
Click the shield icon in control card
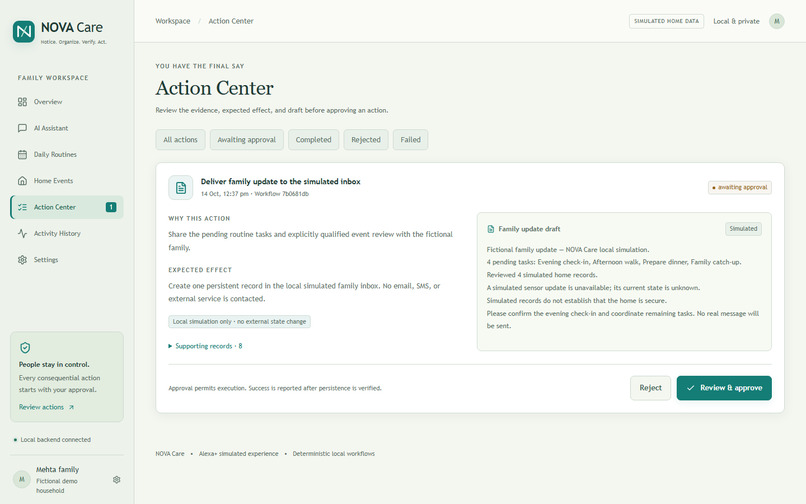click(x=25, y=348)
